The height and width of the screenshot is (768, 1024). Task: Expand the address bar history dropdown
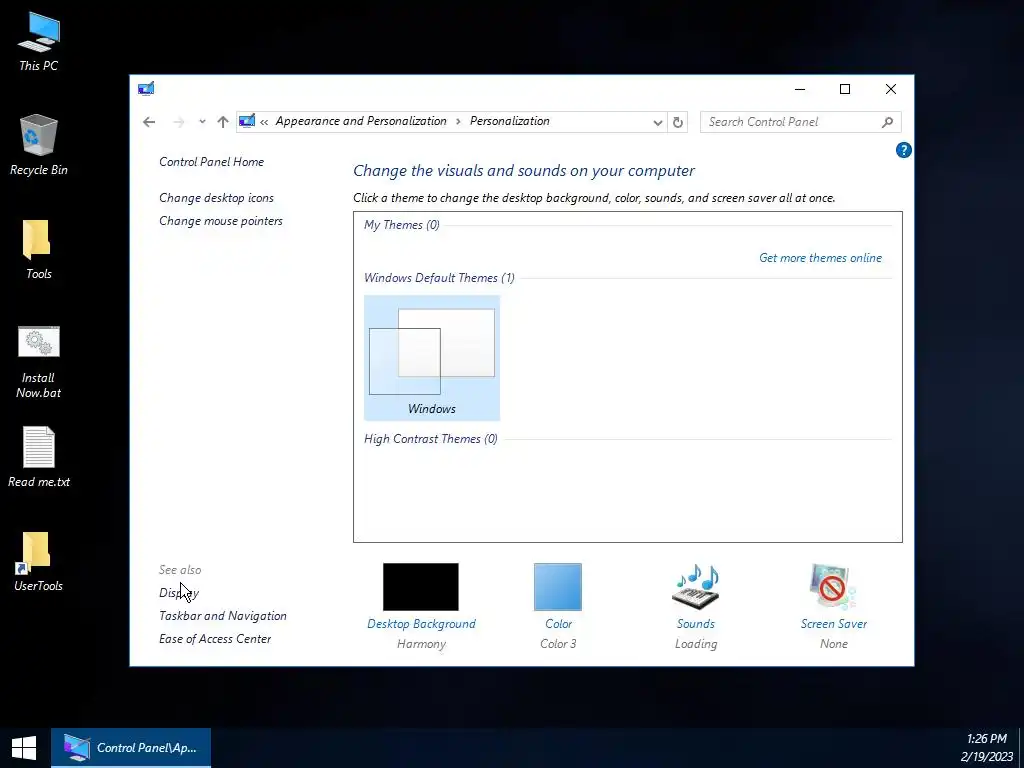[658, 122]
